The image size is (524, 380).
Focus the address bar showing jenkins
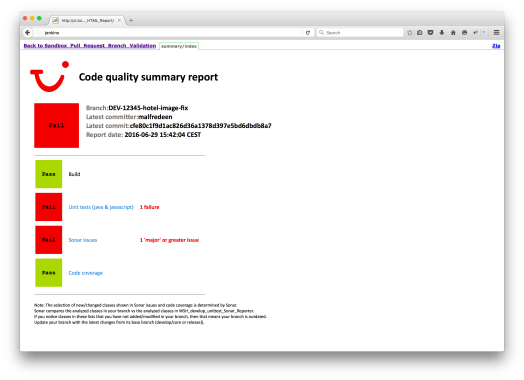(x=172, y=32)
